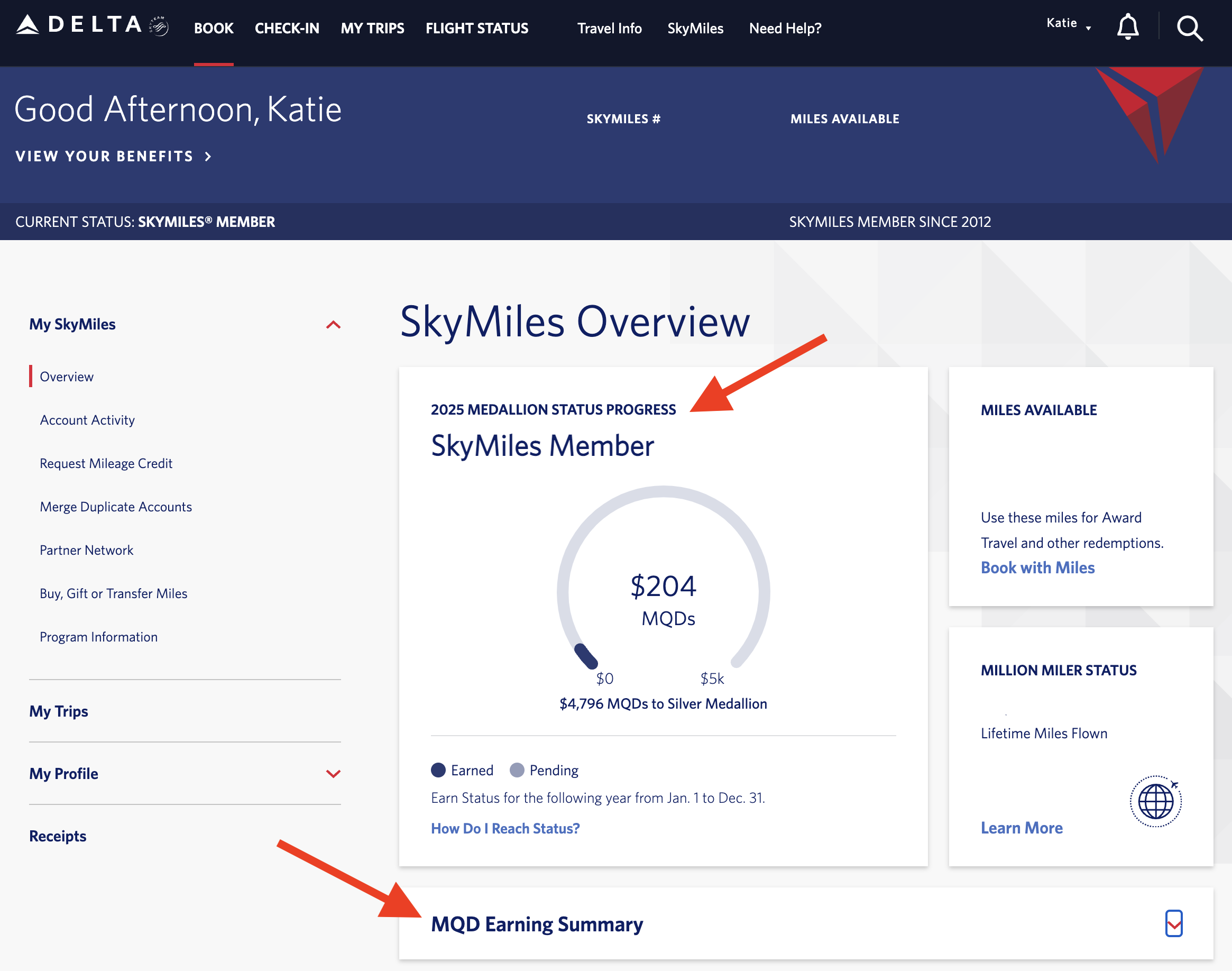Open the Need Help? menu
1232x971 pixels.
pyautogui.click(x=785, y=29)
